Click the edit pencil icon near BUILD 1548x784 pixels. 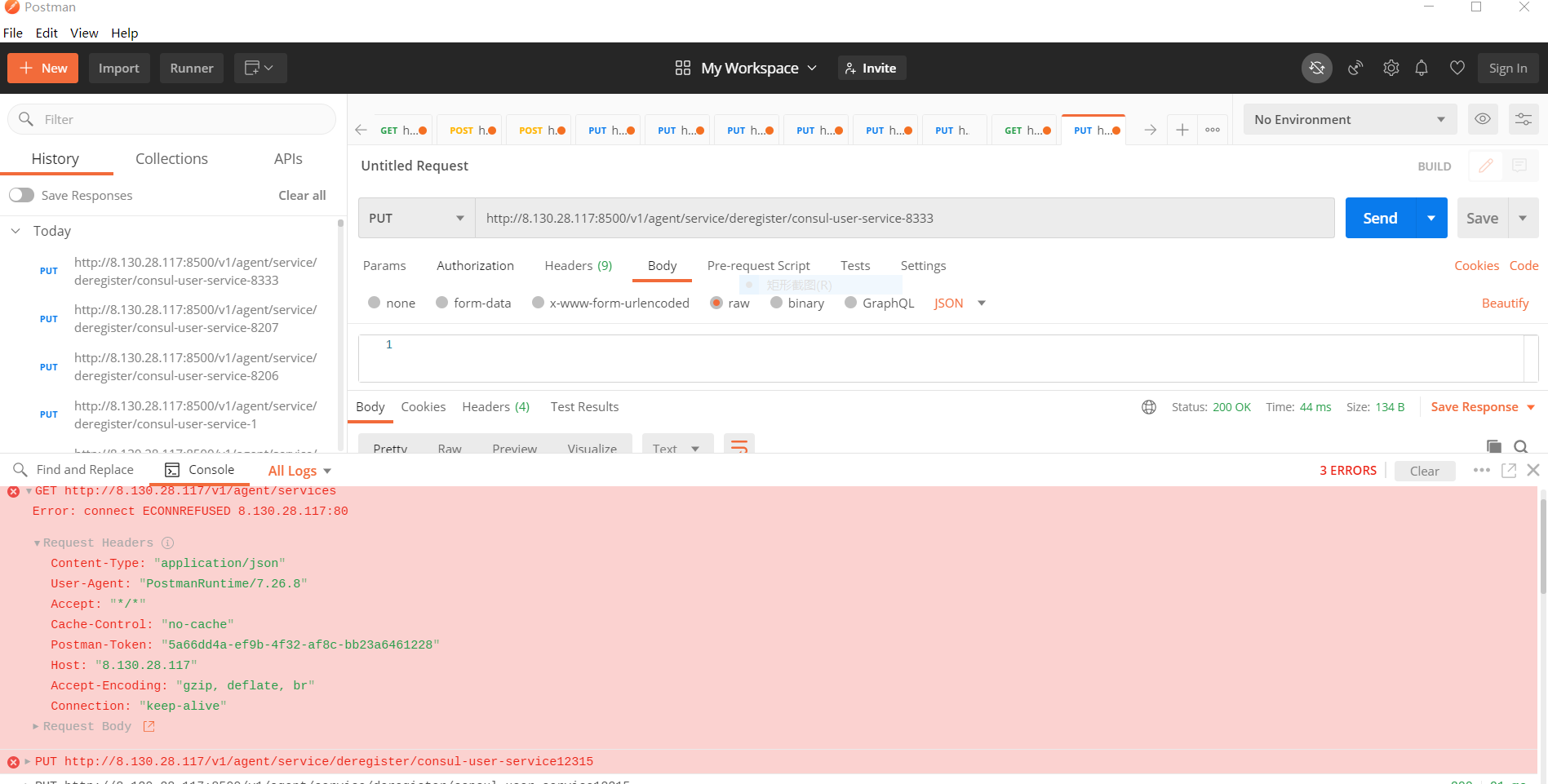pos(1486,166)
